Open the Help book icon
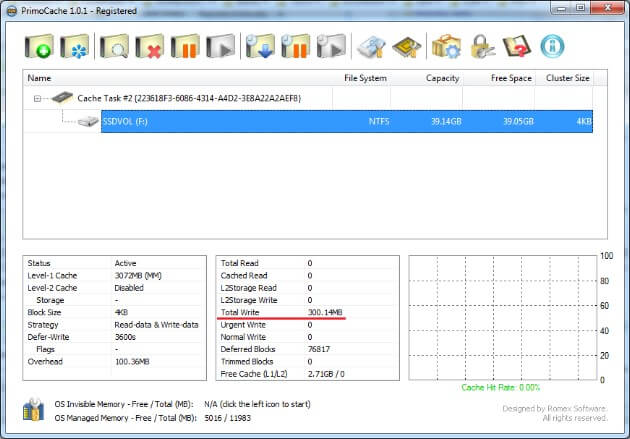 tap(517, 47)
